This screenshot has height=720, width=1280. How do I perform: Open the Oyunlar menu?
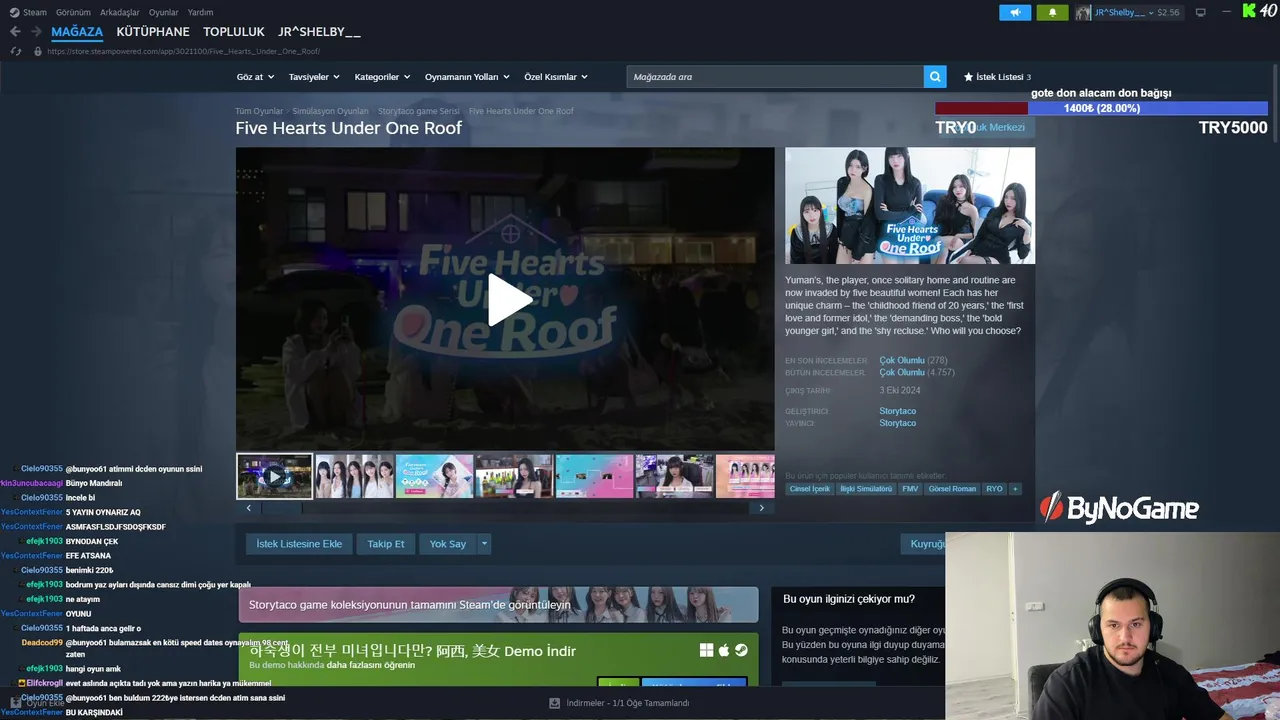pyautogui.click(x=164, y=13)
